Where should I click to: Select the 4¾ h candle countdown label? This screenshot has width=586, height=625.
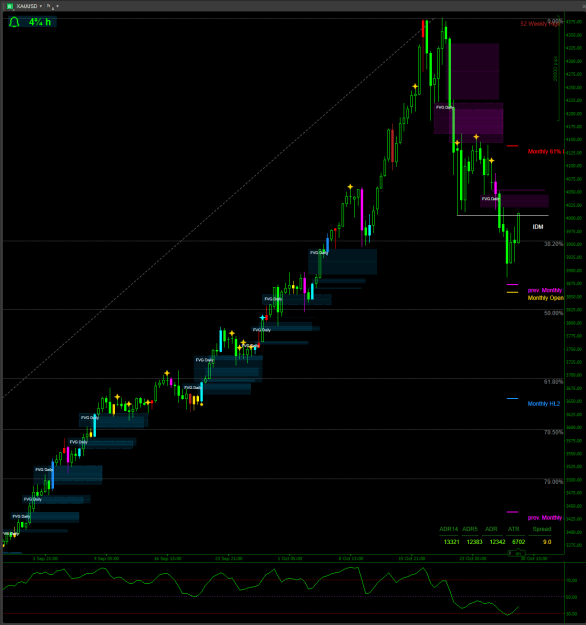(x=40, y=22)
